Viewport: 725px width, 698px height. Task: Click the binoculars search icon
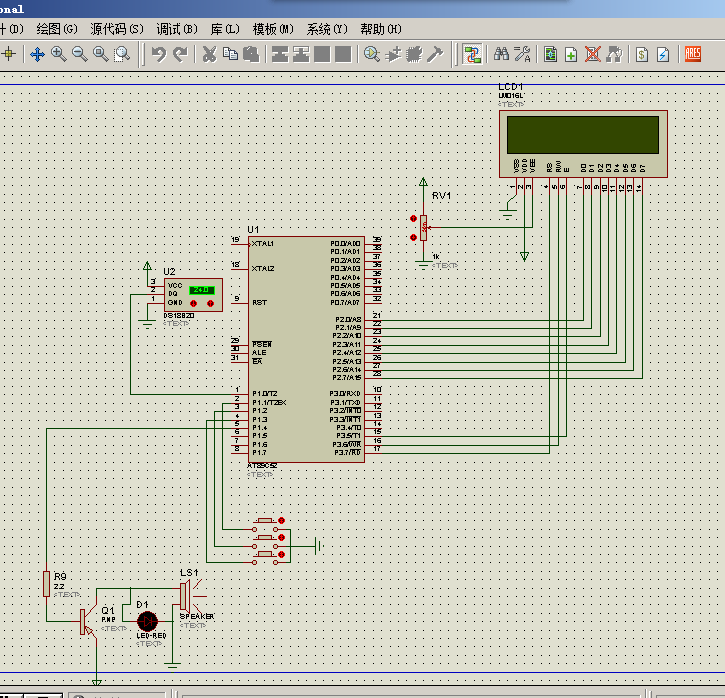point(501,55)
